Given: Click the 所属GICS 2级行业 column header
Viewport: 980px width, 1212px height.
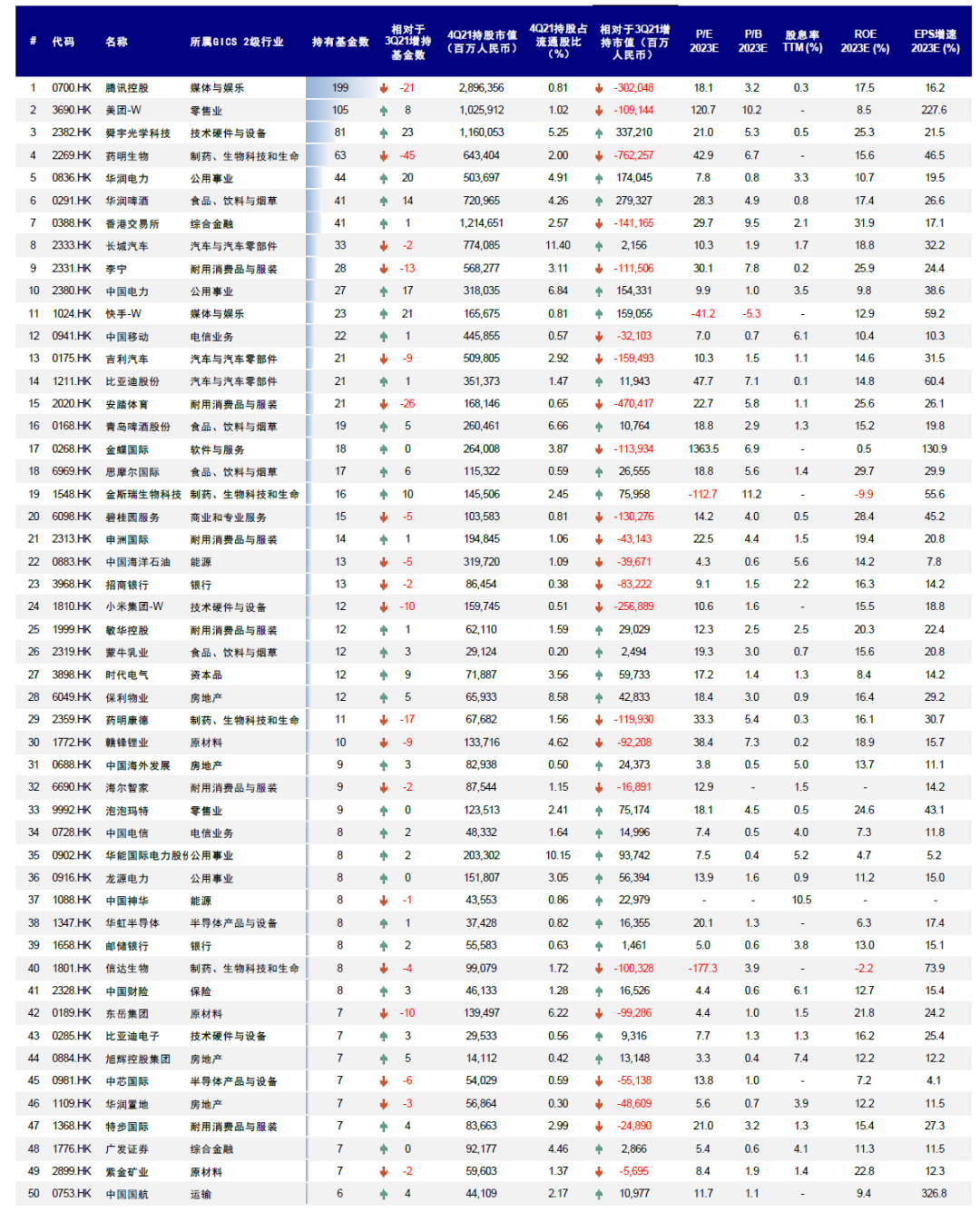Looking at the screenshot, I should pyautogui.click(x=237, y=42).
